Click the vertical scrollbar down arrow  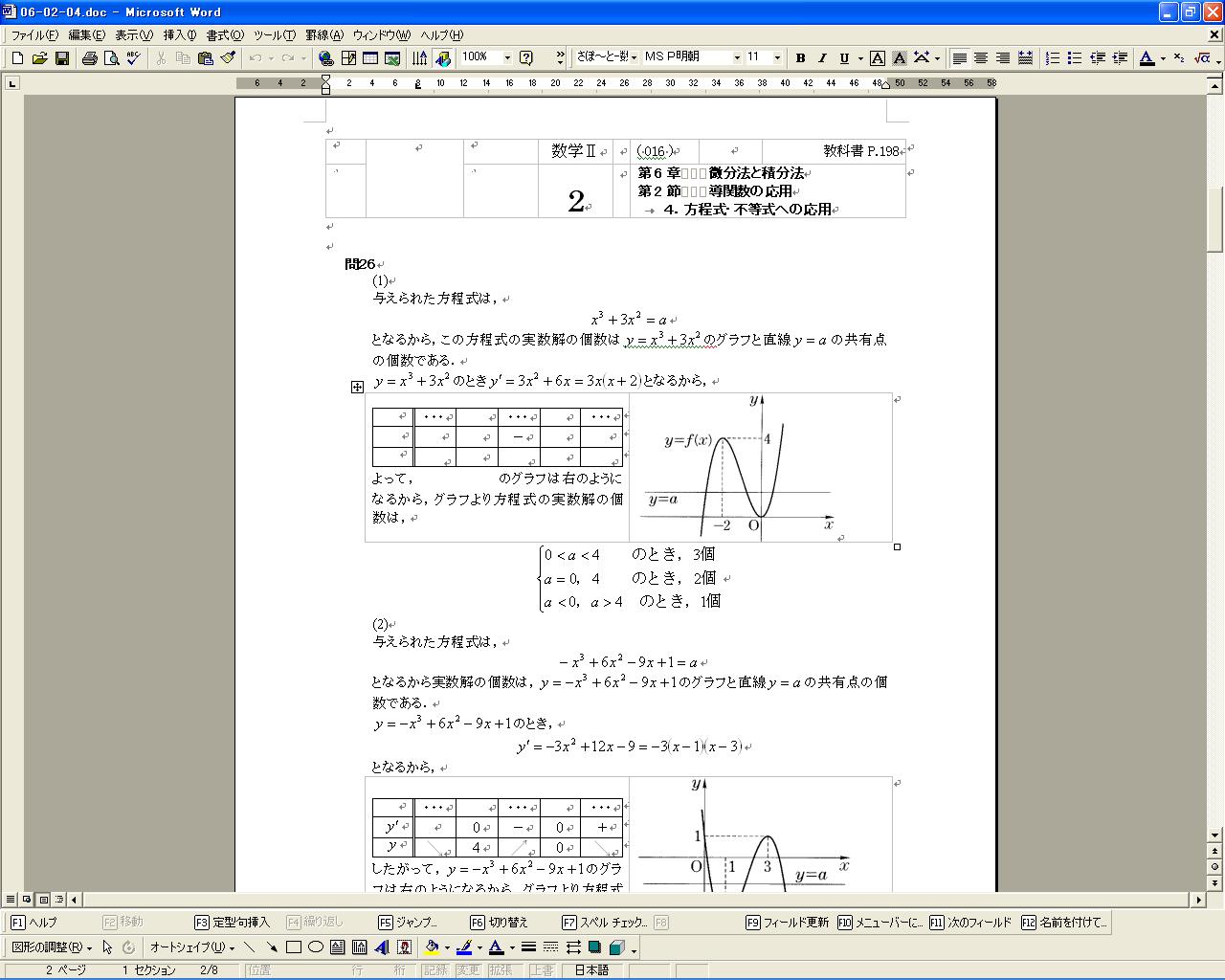click(x=1215, y=835)
